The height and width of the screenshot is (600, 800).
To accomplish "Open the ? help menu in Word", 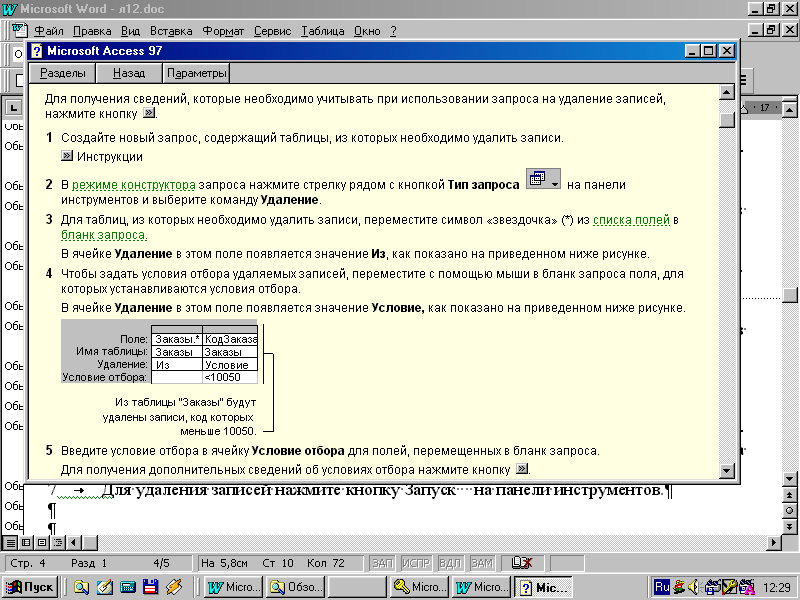I will tap(393, 31).
